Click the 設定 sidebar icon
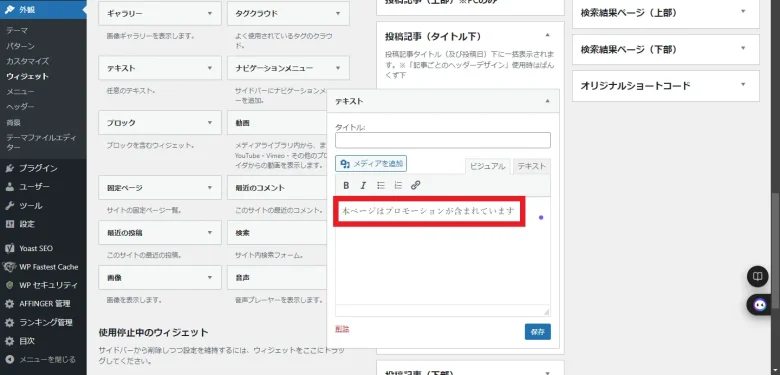The width and height of the screenshot is (780, 375). click(9, 224)
